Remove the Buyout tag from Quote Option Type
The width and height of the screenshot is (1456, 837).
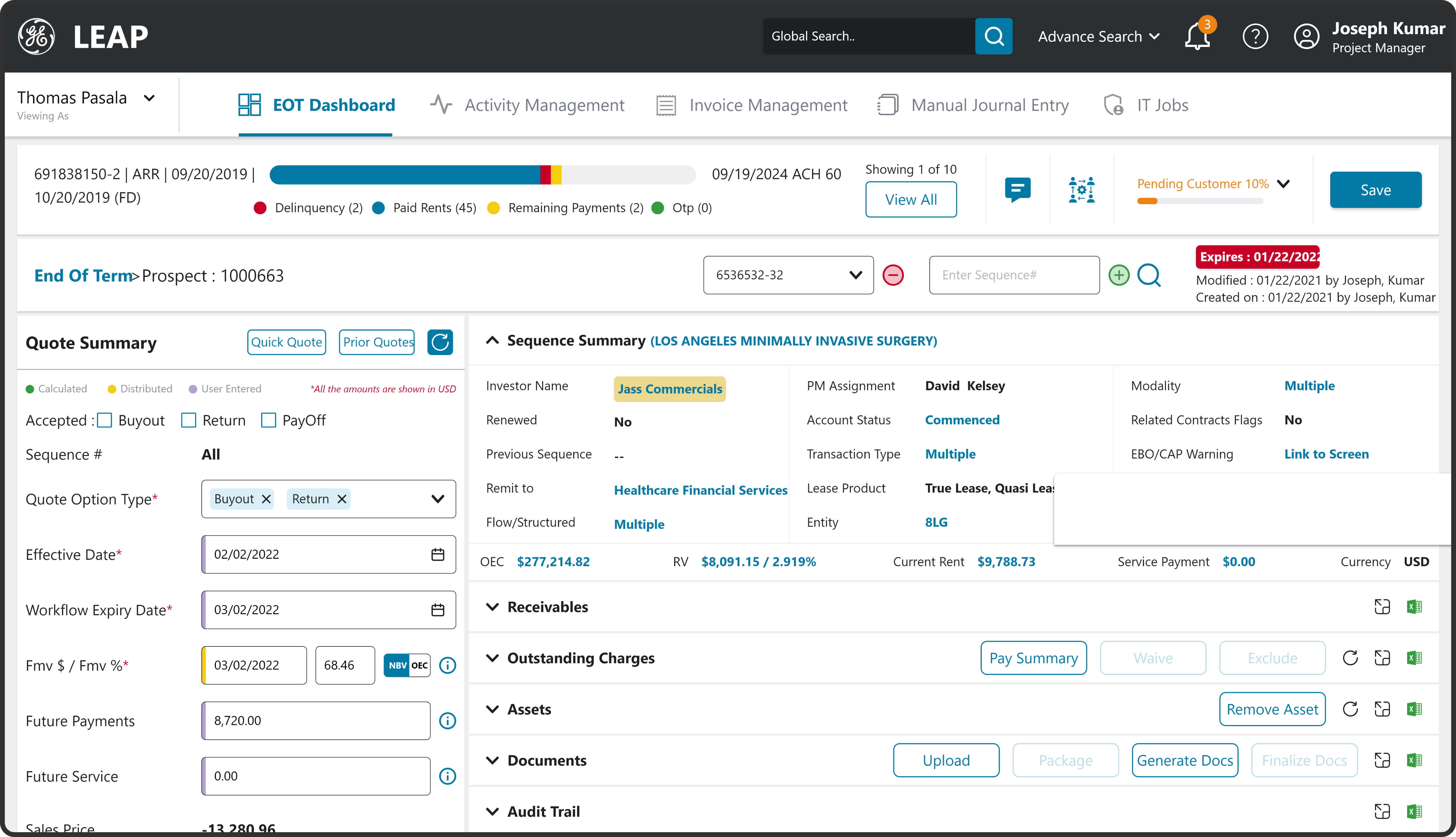click(x=266, y=499)
